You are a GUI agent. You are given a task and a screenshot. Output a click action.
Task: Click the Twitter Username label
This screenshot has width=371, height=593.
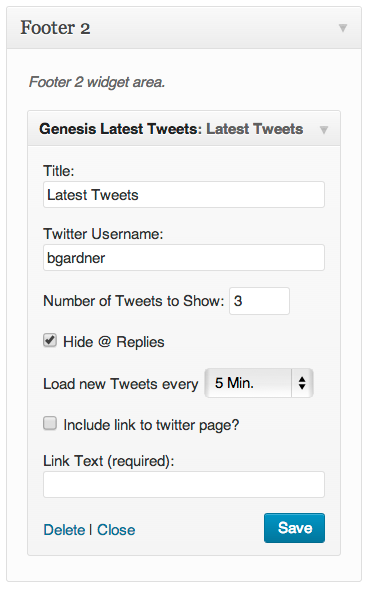(x=103, y=234)
